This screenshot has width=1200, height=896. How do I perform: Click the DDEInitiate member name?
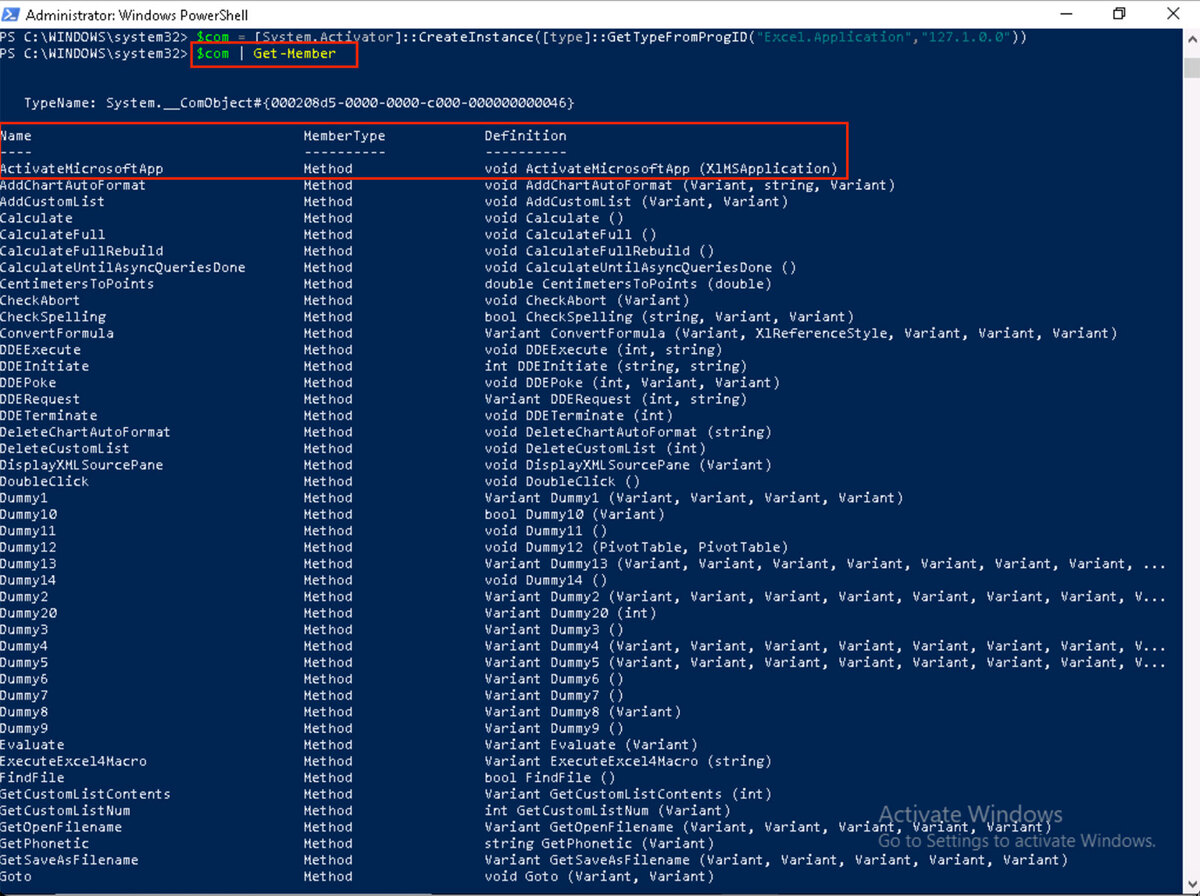44,366
